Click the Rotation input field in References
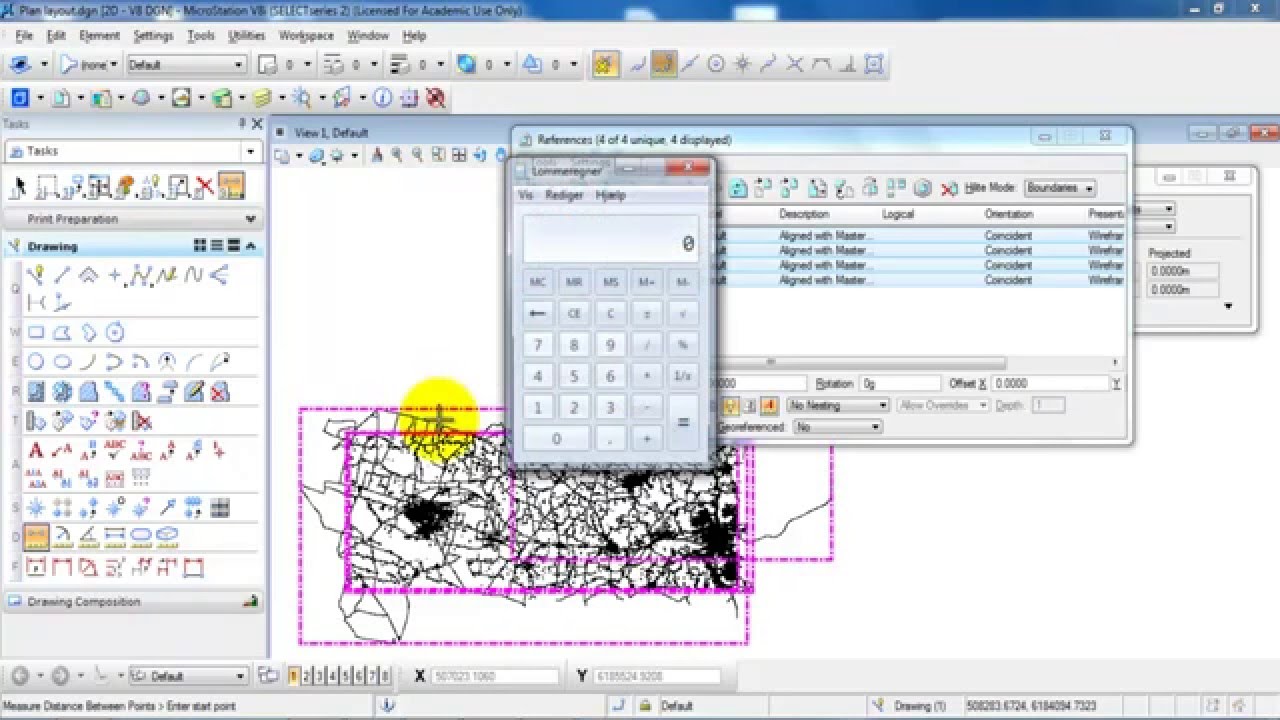 pos(900,383)
